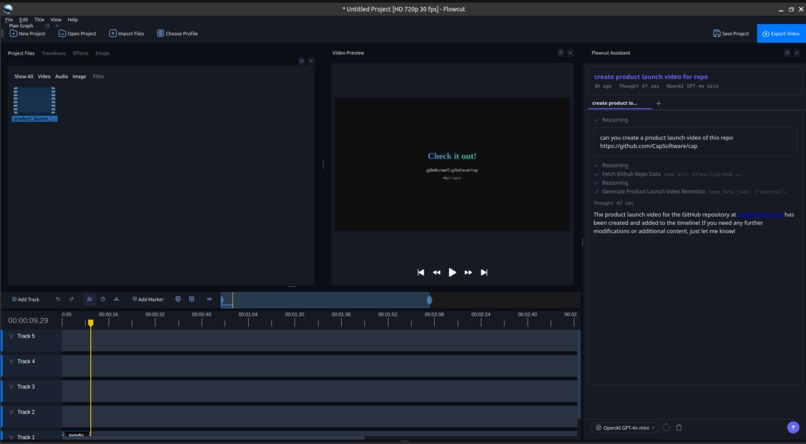This screenshot has height=444, width=806.
Task: Float the Project Files panel
Action: (x=302, y=61)
